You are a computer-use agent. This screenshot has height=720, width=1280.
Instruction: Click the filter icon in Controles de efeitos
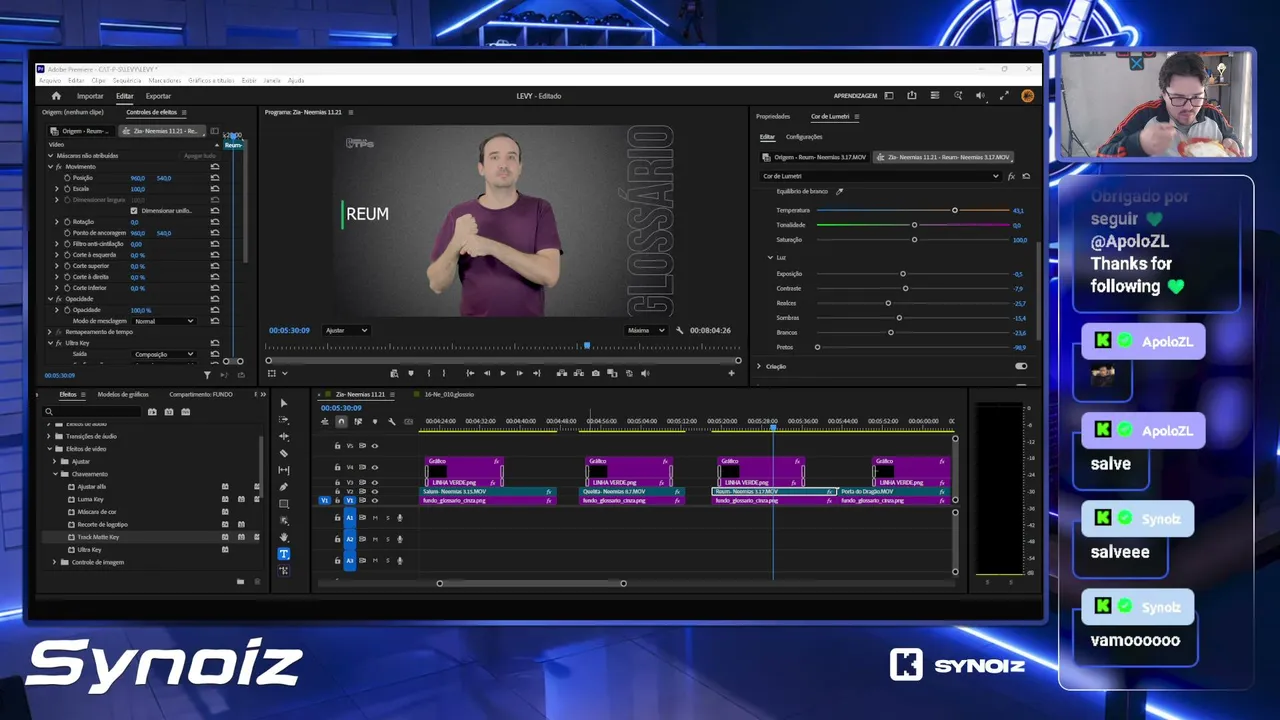click(207, 375)
